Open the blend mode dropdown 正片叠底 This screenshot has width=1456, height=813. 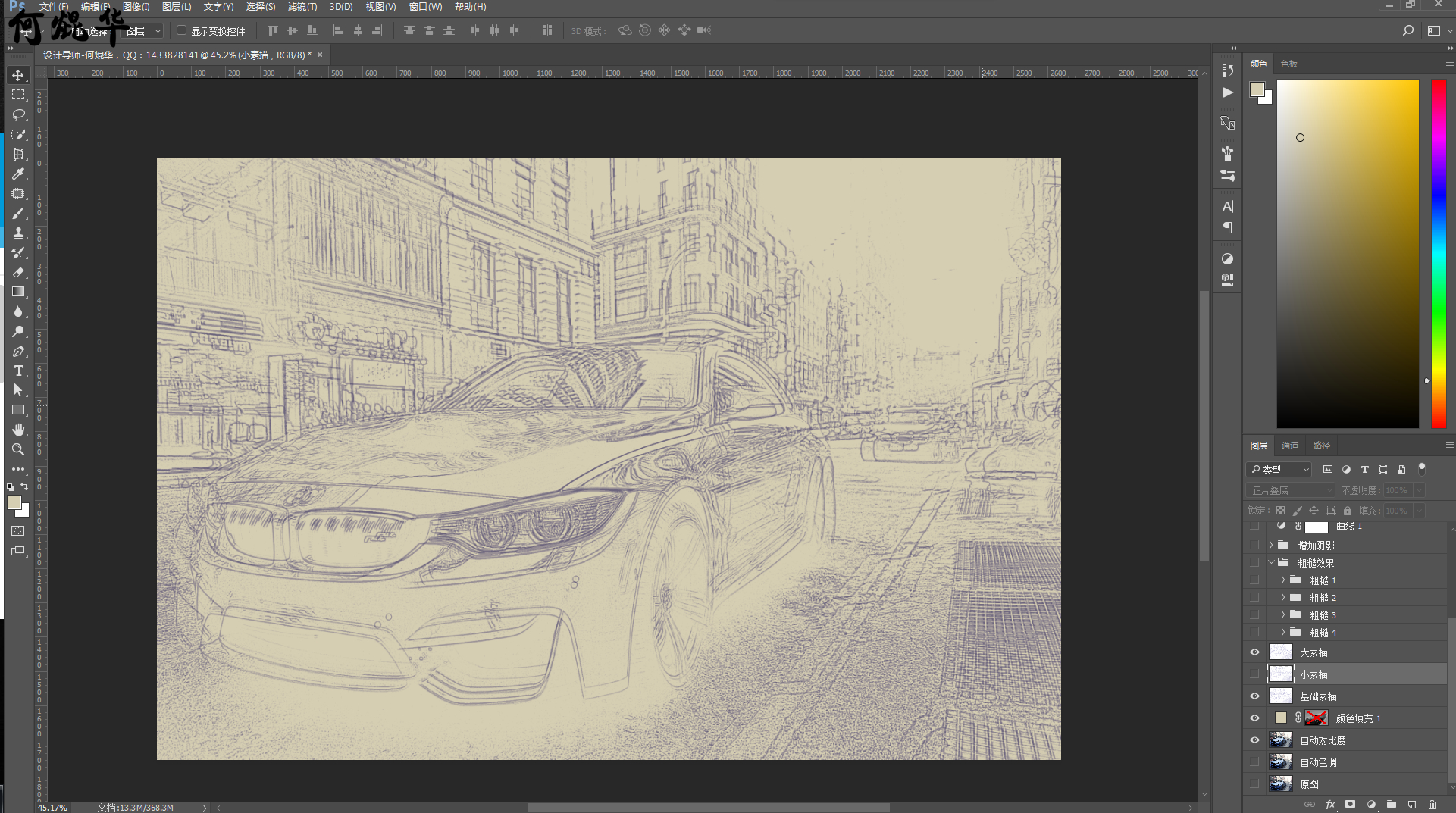1289,490
